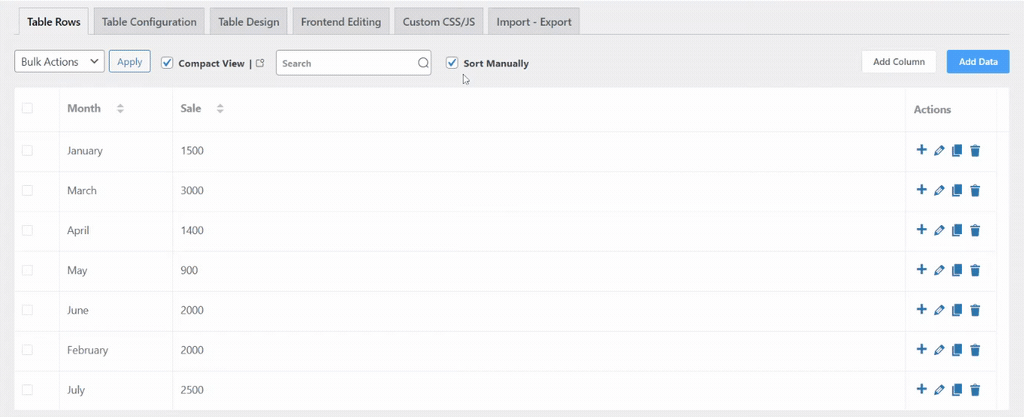Select the February row checkbox
Screen dimensions: 1024x417
coord(27,350)
